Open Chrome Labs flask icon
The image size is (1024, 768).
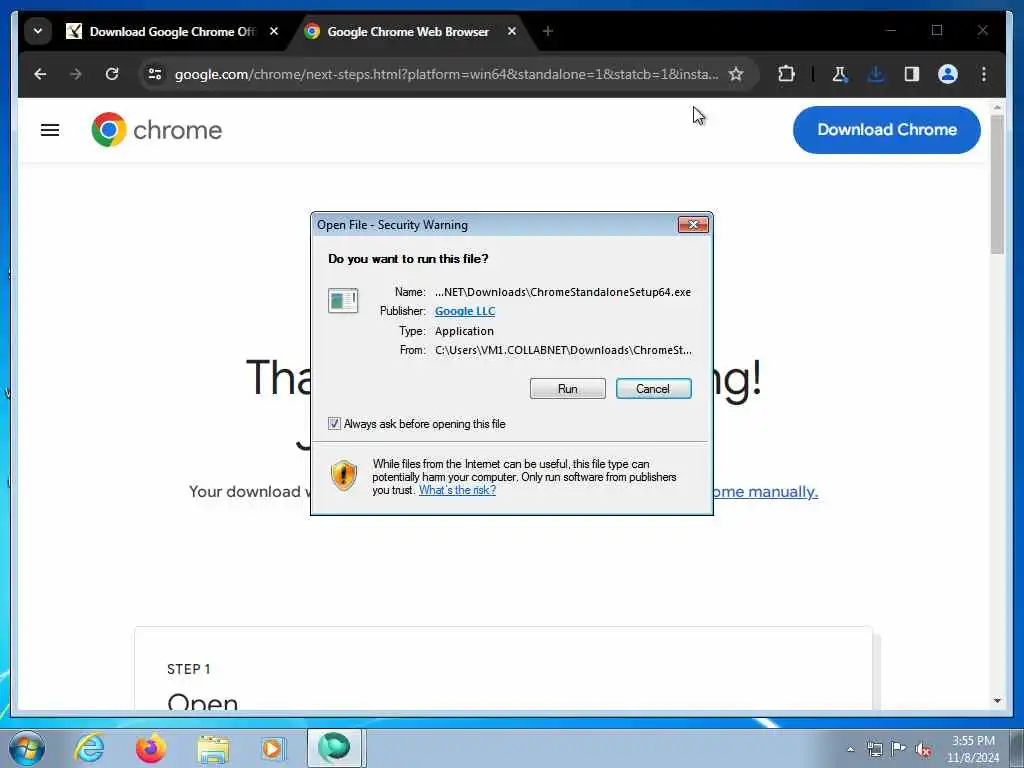click(840, 74)
